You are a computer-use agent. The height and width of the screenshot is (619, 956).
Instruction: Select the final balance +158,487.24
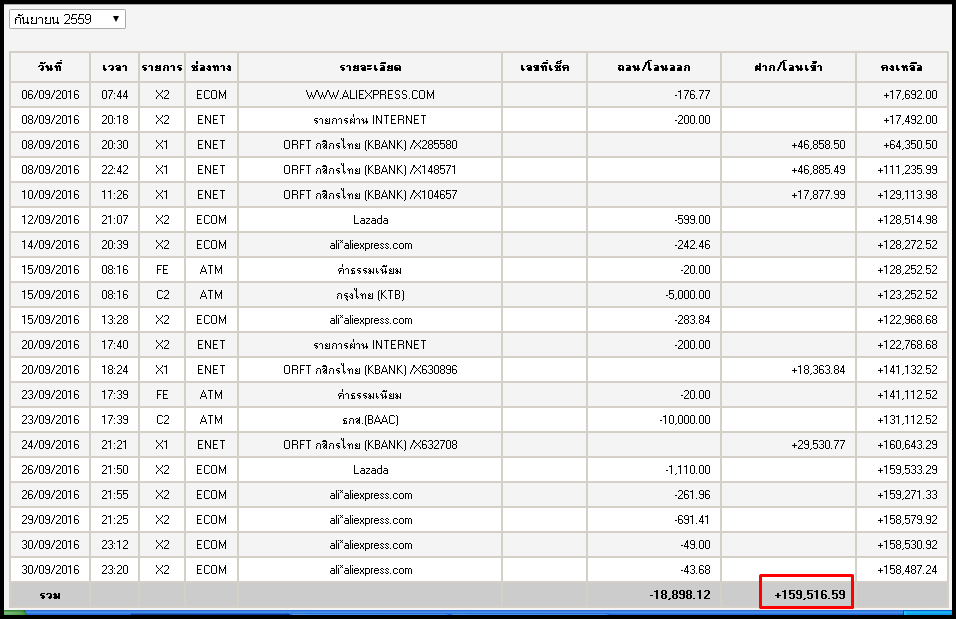coord(907,570)
